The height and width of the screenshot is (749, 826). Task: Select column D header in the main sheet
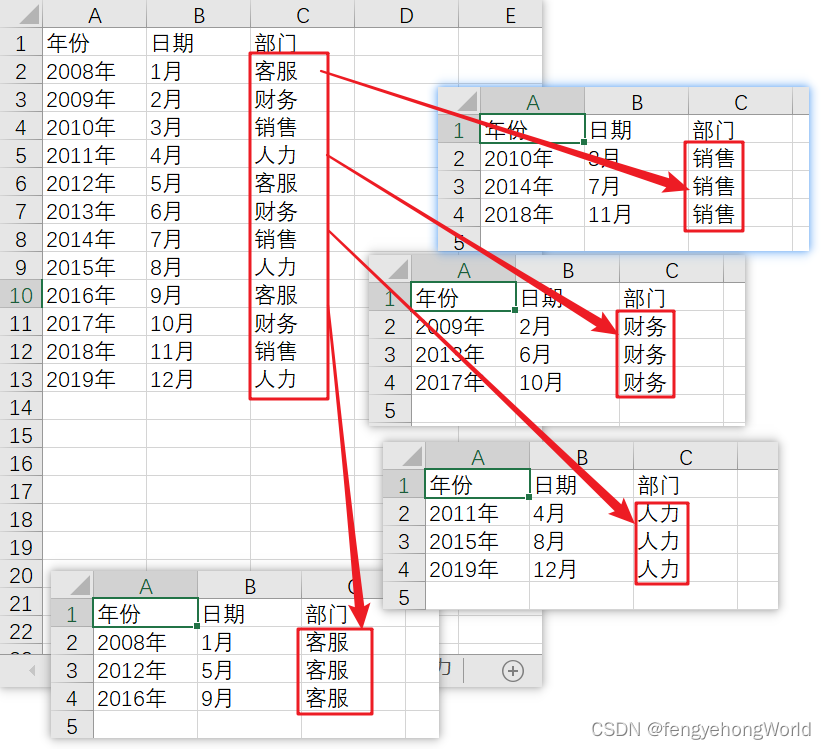[x=406, y=15]
